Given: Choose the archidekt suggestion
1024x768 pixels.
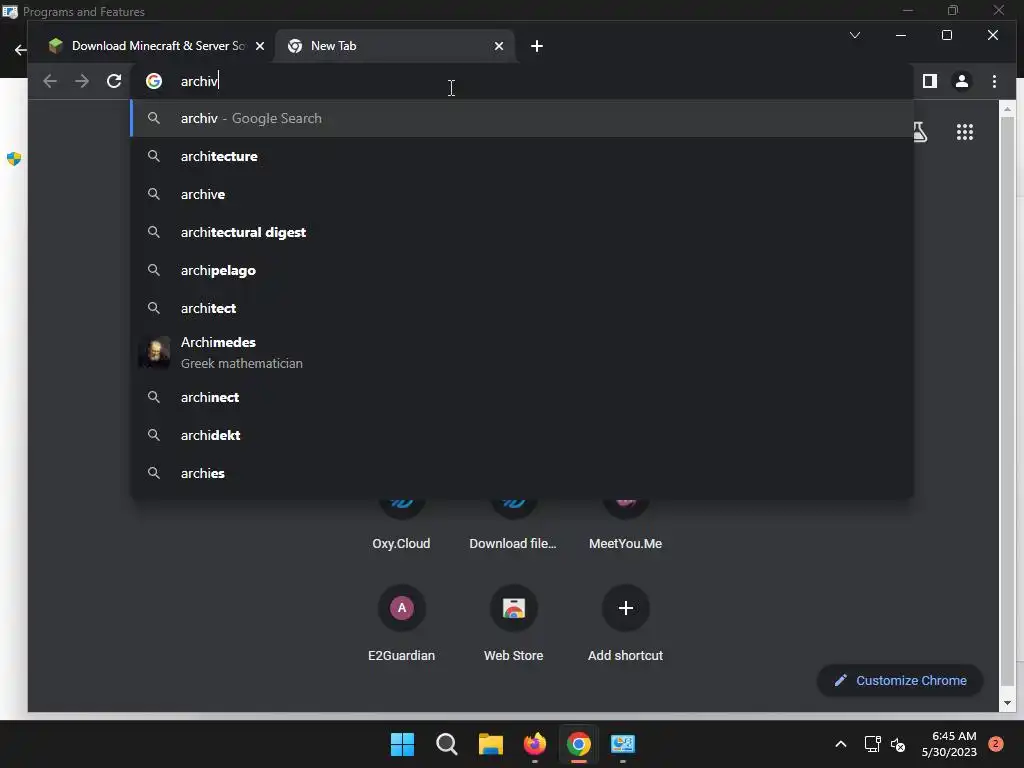Looking at the screenshot, I should tap(522, 435).
